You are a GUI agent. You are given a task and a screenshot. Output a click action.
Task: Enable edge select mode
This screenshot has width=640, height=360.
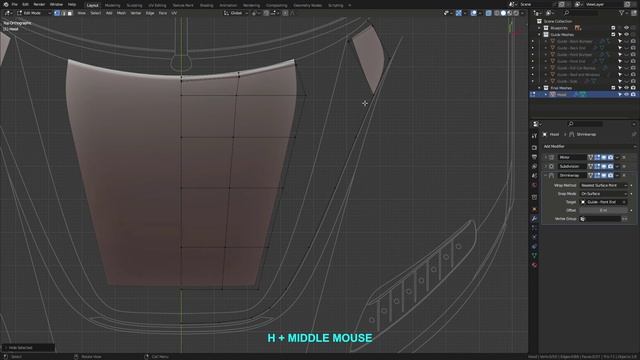[63, 13]
